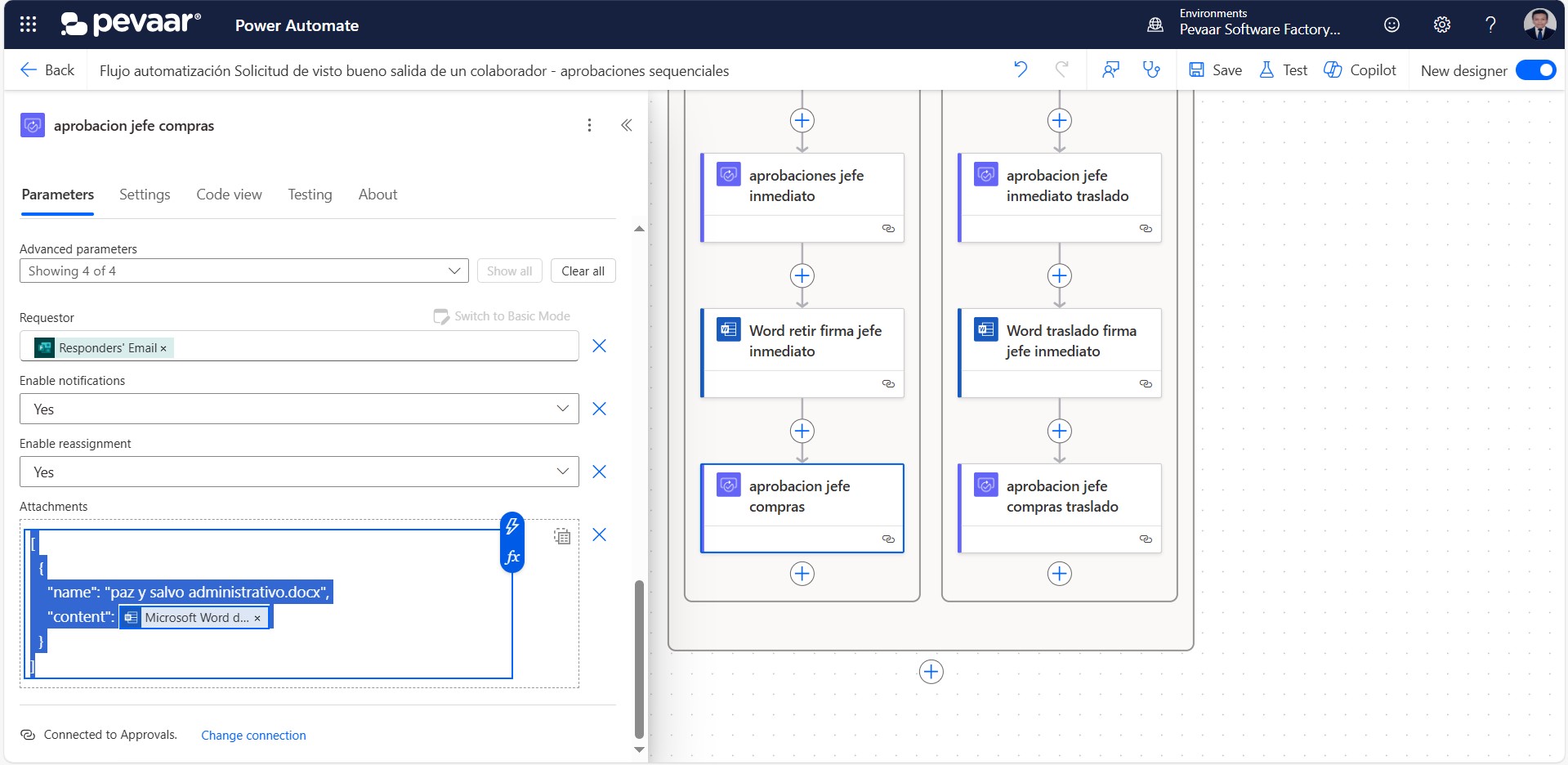This screenshot has width=1568, height=765.
Task: Remove the Enable notifications parameter
Action: [599, 409]
